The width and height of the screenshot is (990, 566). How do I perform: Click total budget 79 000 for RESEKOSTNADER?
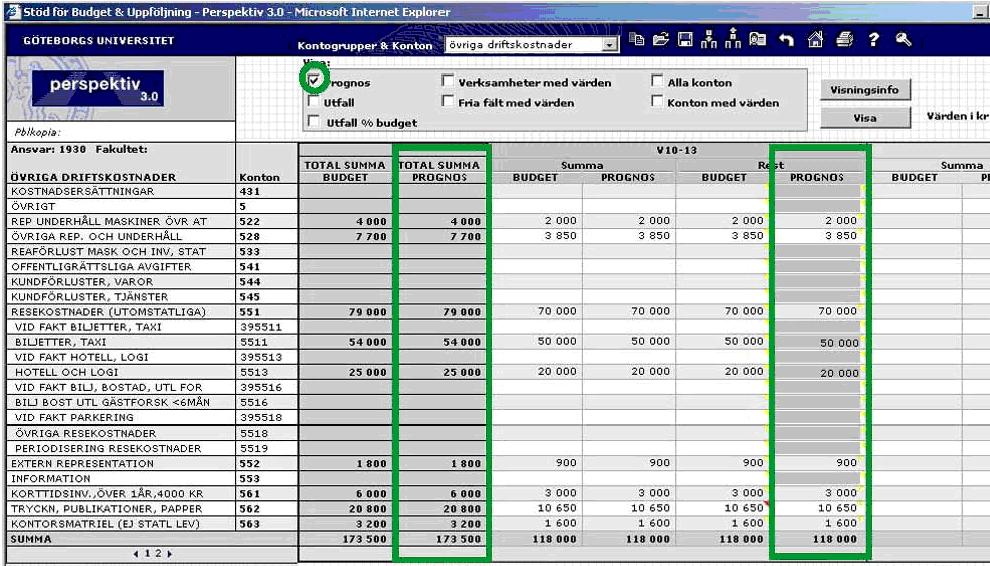pyautogui.click(x=367, y=312)
